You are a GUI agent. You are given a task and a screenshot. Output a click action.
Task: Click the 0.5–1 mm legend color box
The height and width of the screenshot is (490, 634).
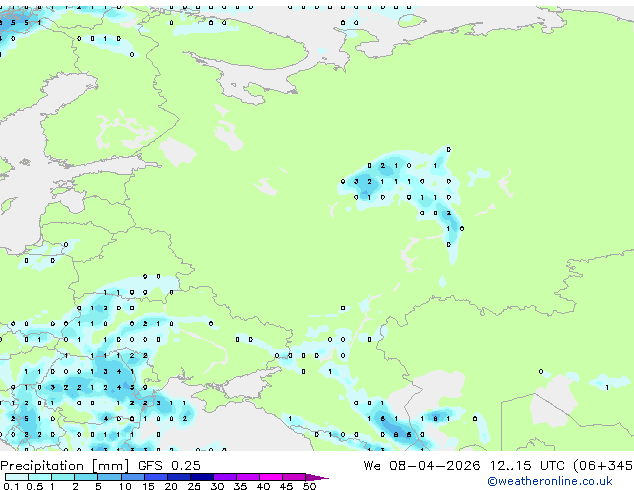(x=40, y=477)
